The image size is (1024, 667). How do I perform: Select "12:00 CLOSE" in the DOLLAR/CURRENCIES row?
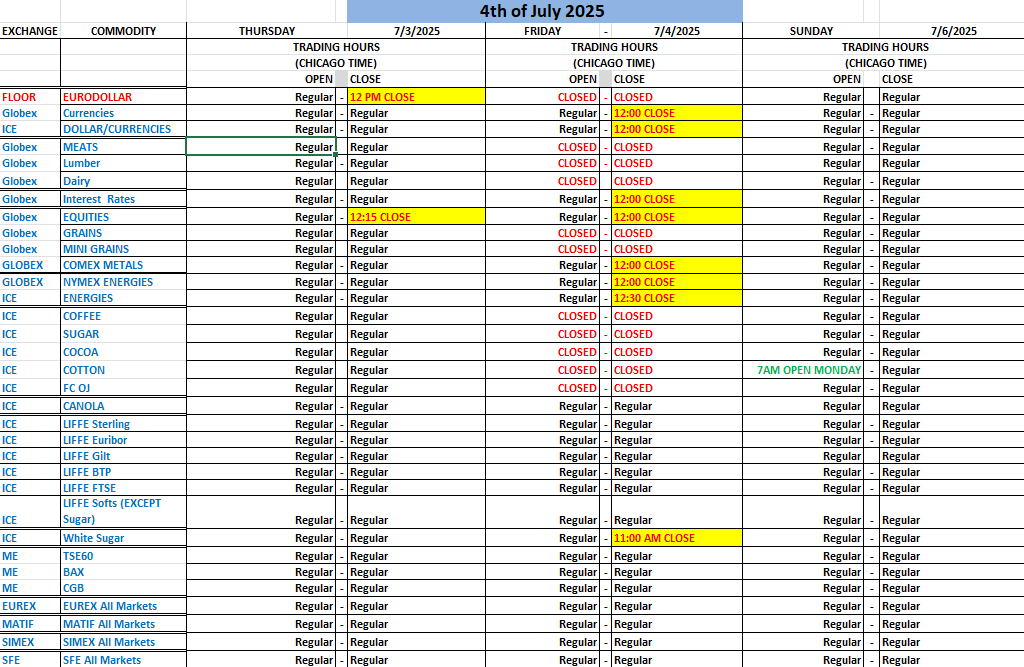click(x=677, y=129)
